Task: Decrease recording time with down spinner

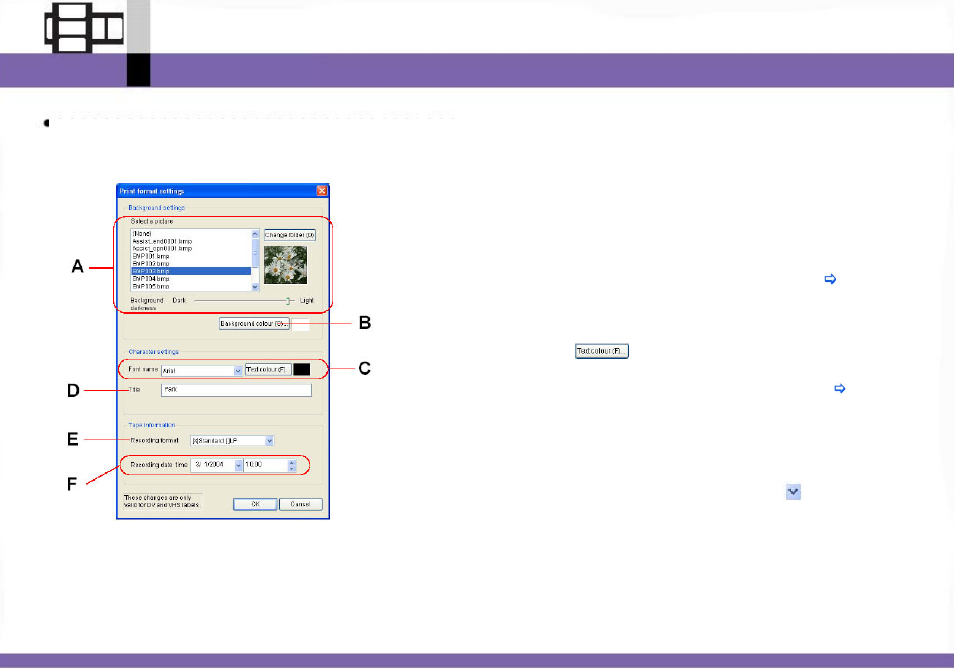Action: [291, 469]
